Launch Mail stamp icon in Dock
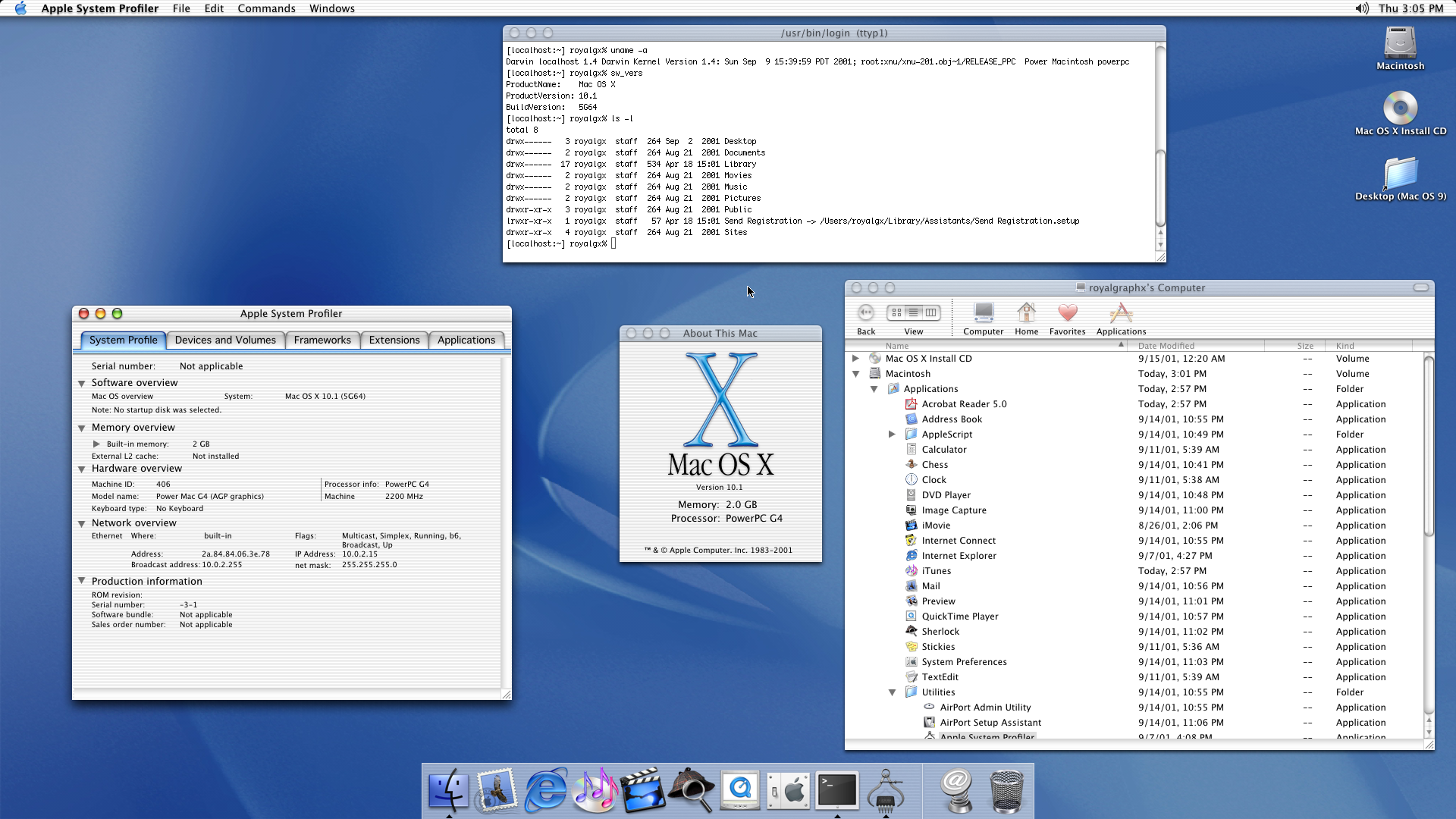This screenshot has width=1456, height=819. pyautogui.click(x=497, y=791)
